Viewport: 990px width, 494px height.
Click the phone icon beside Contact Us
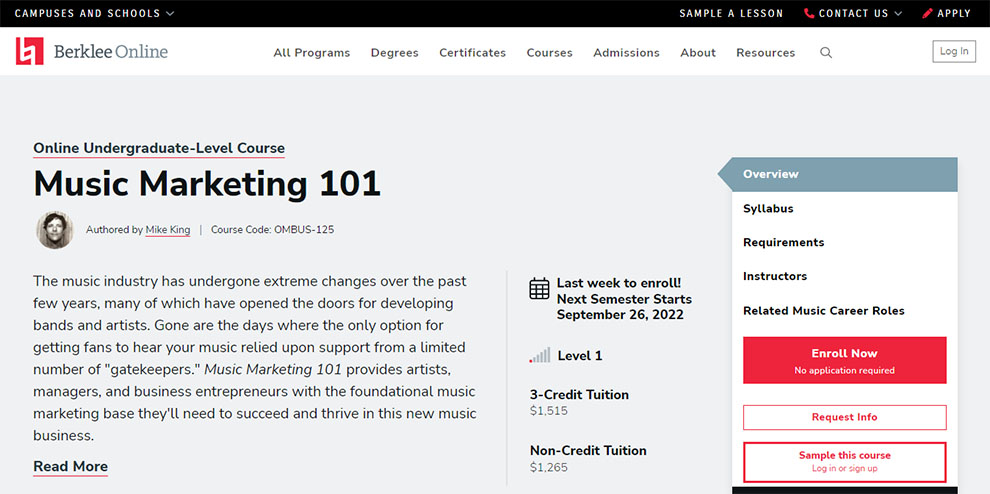(x=809, y=13)
